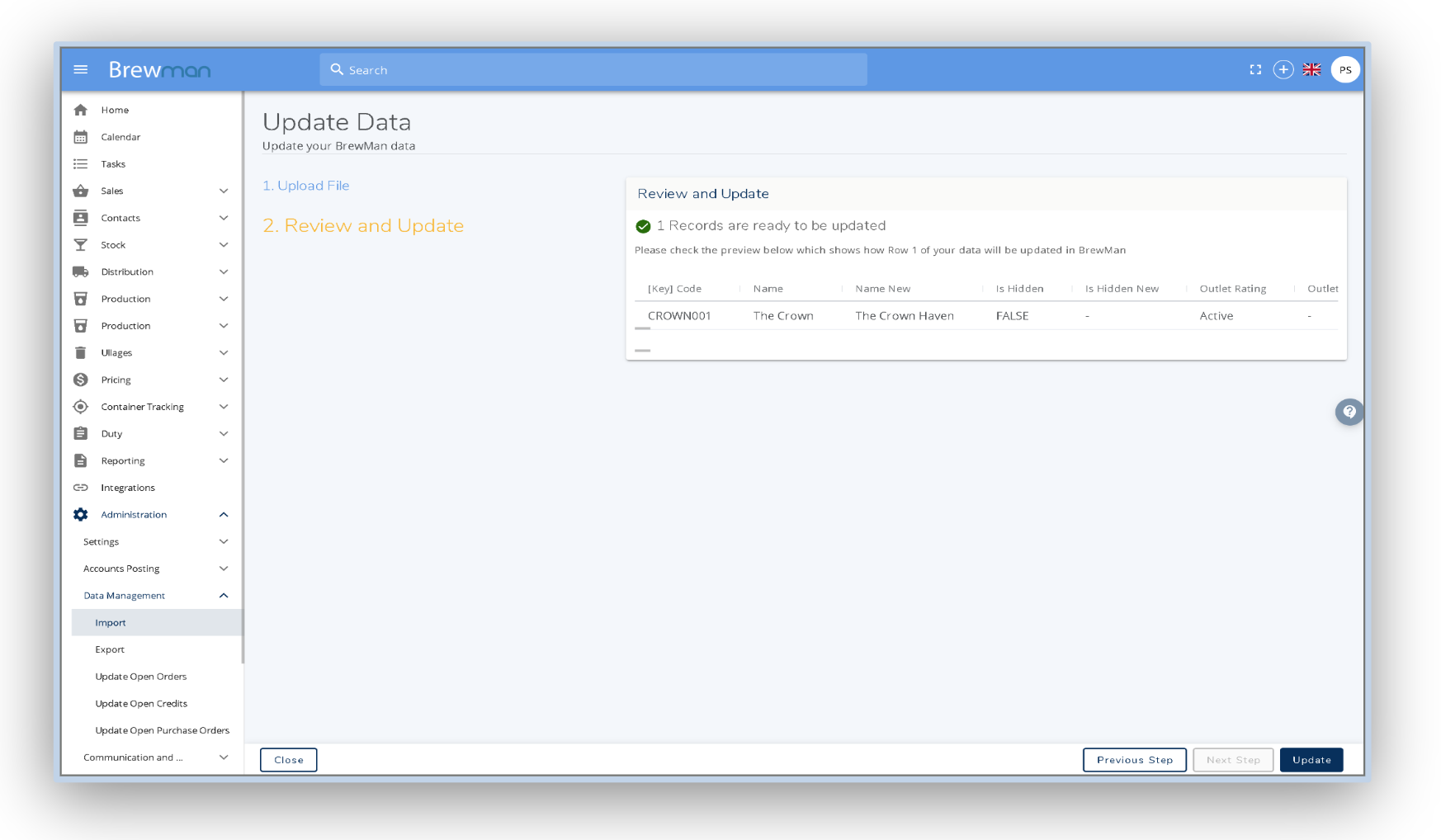Collapse the Administration section
The height and width of the screenshot is (840, 1441).
(x=224, y=515)
